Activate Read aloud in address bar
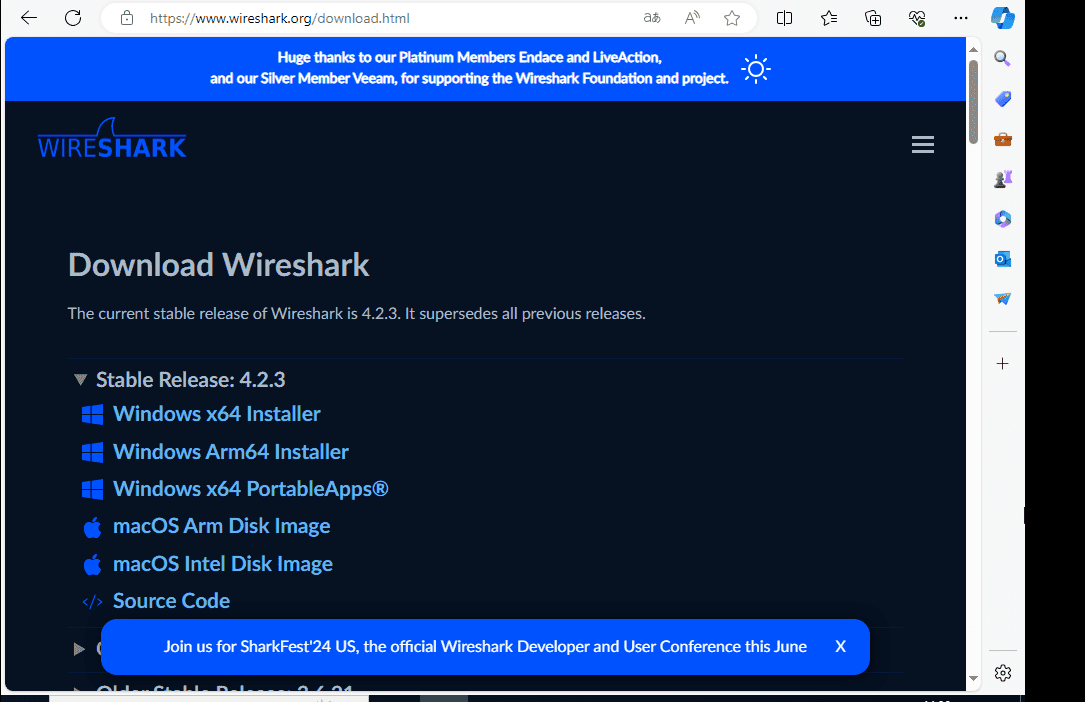 tap(692, 18)
